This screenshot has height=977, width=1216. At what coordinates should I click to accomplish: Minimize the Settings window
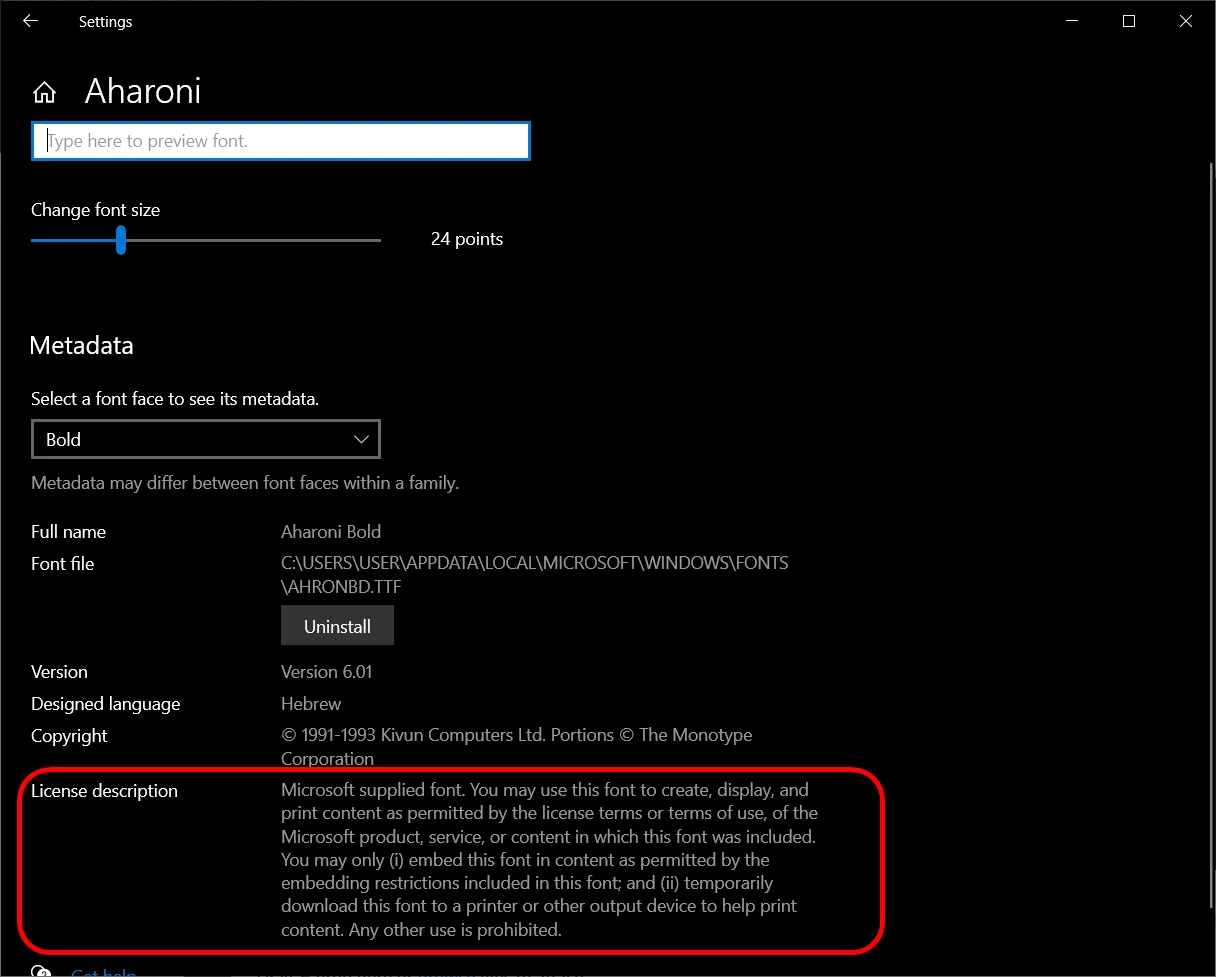click(x=1072, y=21)
